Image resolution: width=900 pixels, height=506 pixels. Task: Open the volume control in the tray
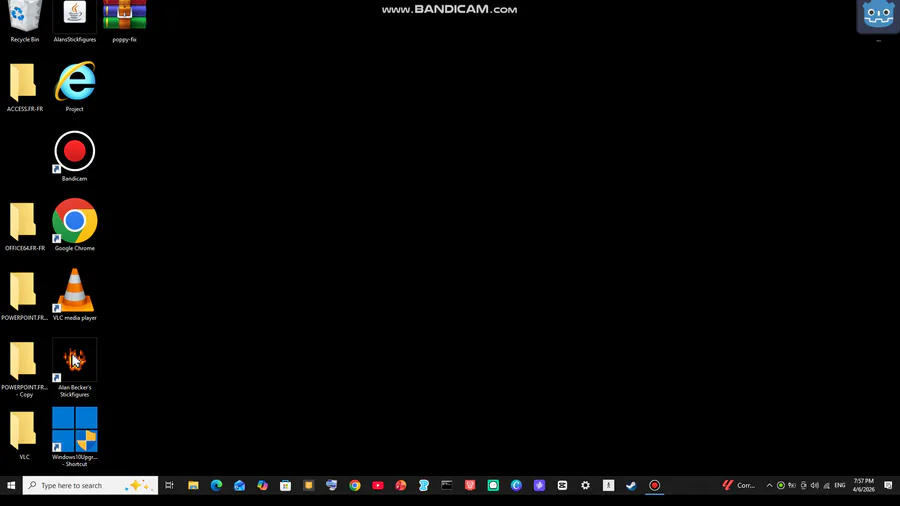pyautogui.click(x=814, y=485)
